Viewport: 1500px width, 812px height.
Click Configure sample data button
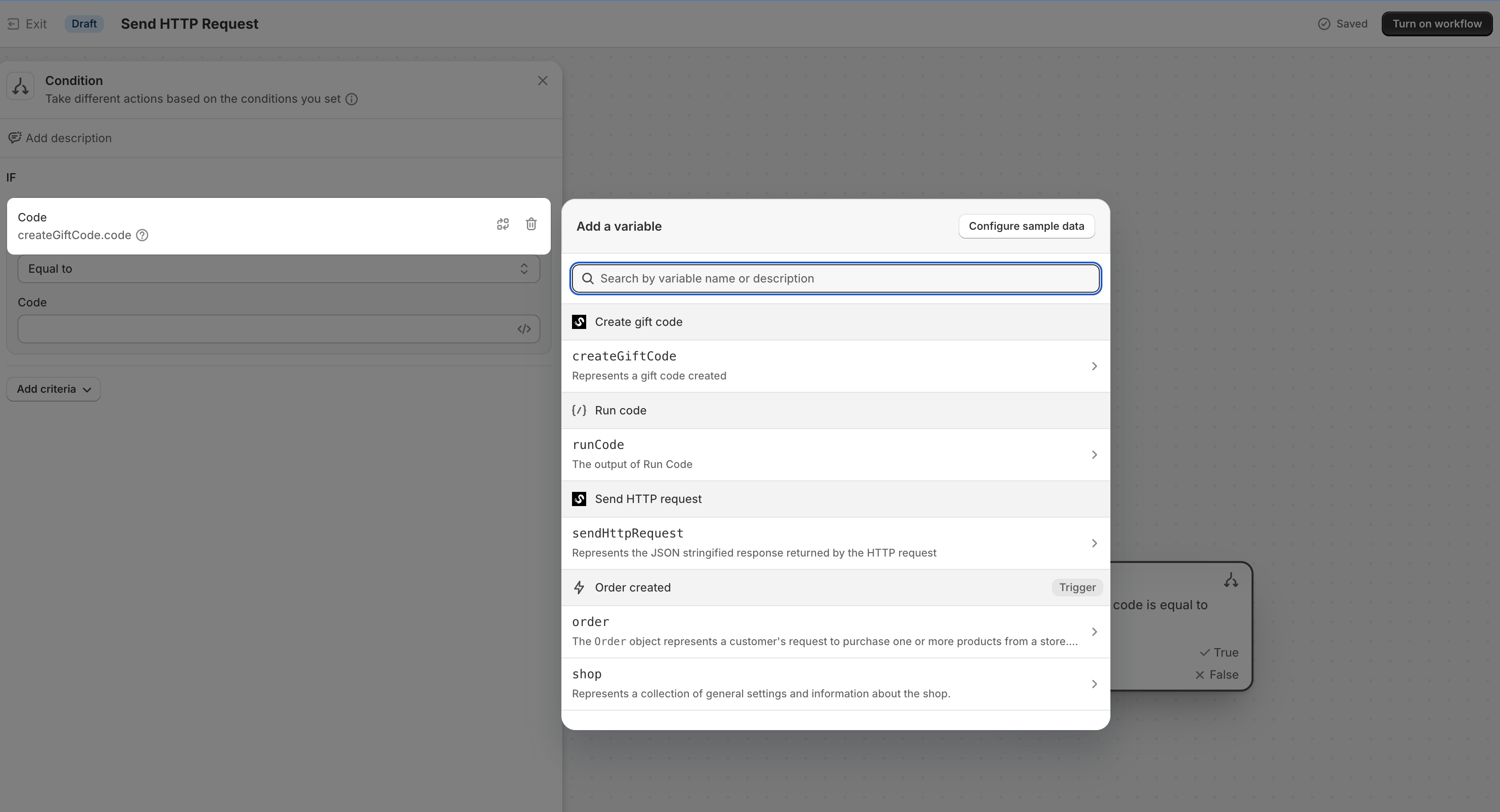1026,227
